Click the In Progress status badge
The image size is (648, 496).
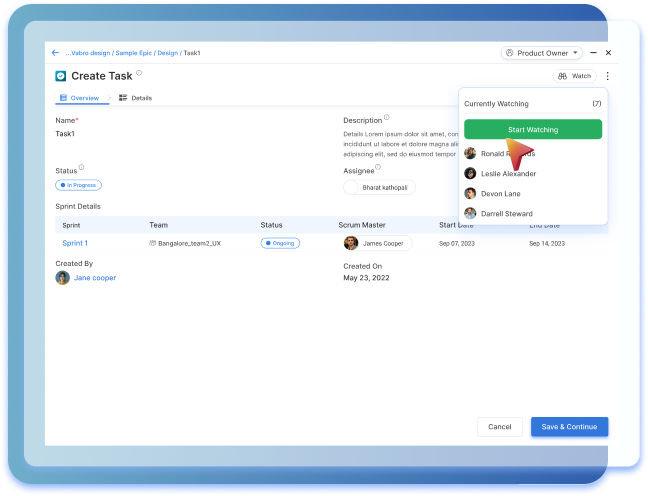pyautogui.click(x=79, y=185)
